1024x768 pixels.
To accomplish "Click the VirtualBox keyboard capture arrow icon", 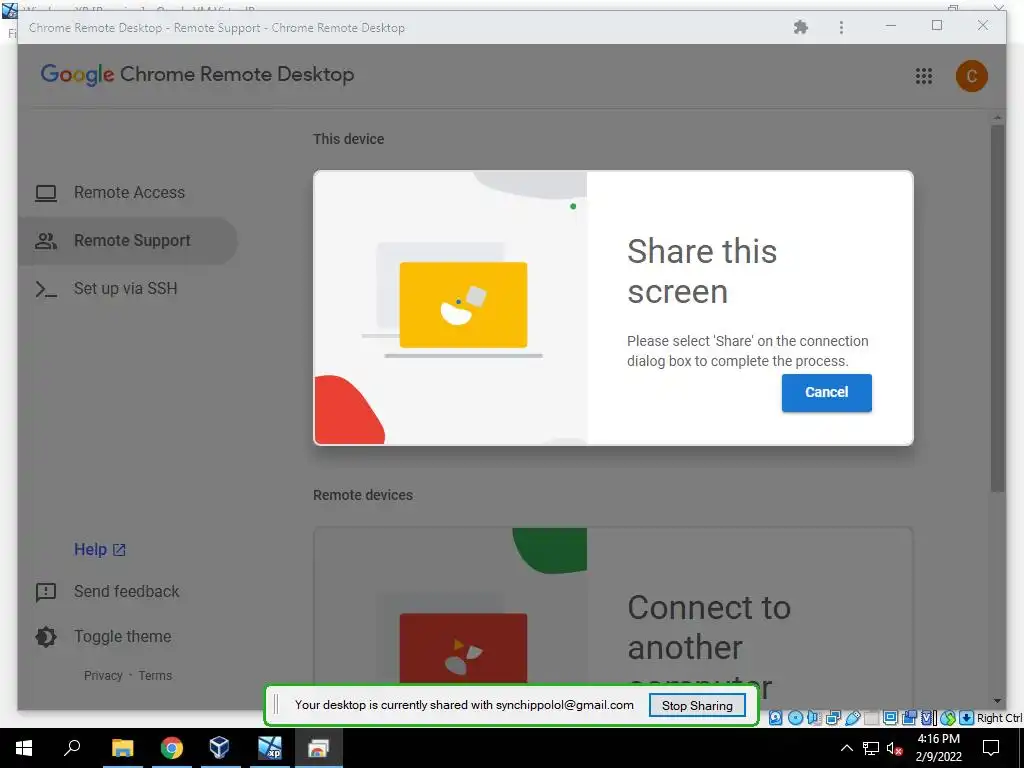I will [967, 718].
